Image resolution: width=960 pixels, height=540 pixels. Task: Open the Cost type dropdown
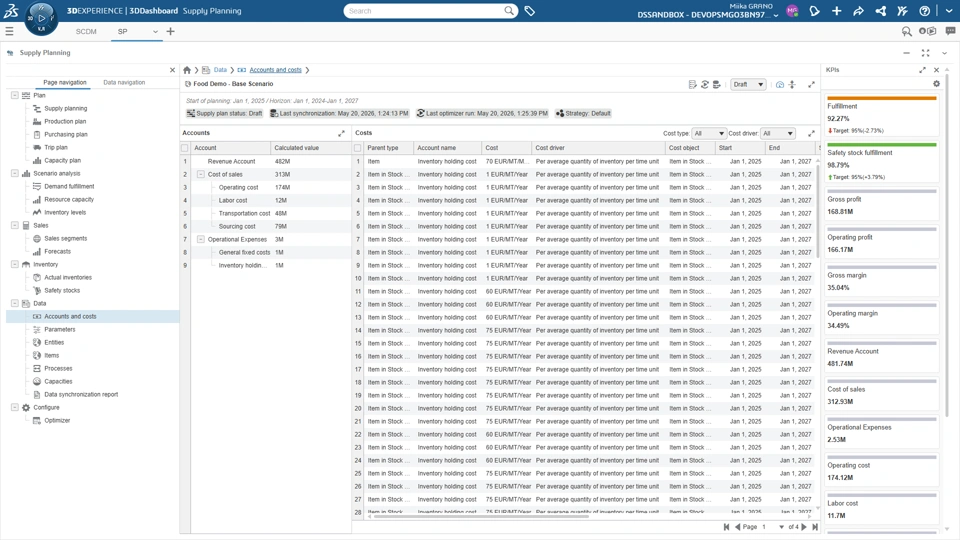pyautogui.click(x=708, y=133)
